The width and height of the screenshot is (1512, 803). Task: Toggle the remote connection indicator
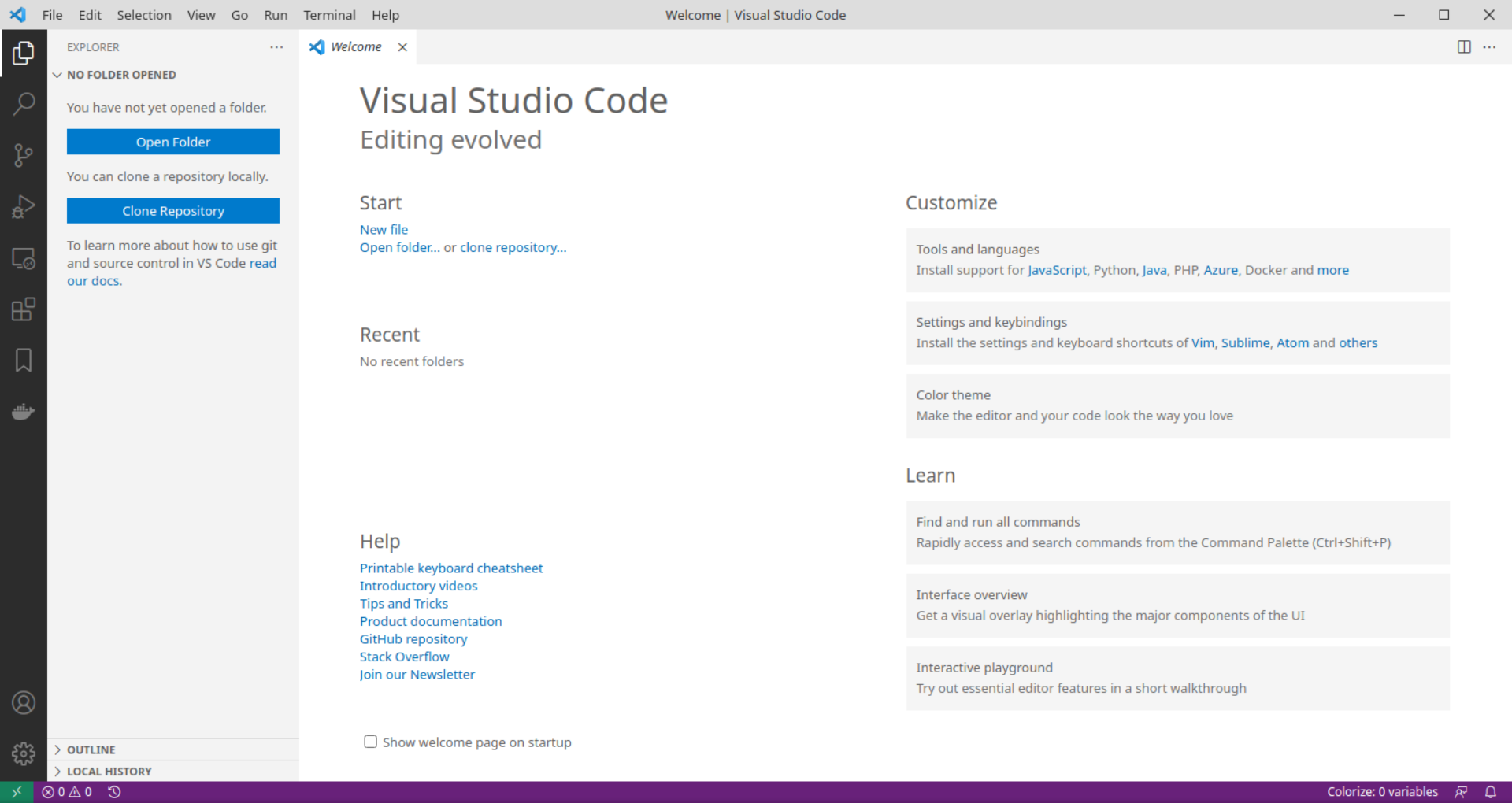(x=16, y=792)
